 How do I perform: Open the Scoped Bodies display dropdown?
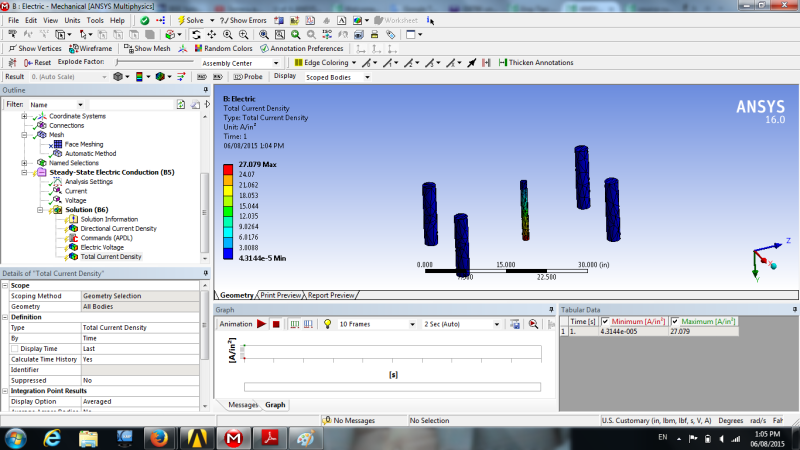pyautogui.click(x=367, y=77)
